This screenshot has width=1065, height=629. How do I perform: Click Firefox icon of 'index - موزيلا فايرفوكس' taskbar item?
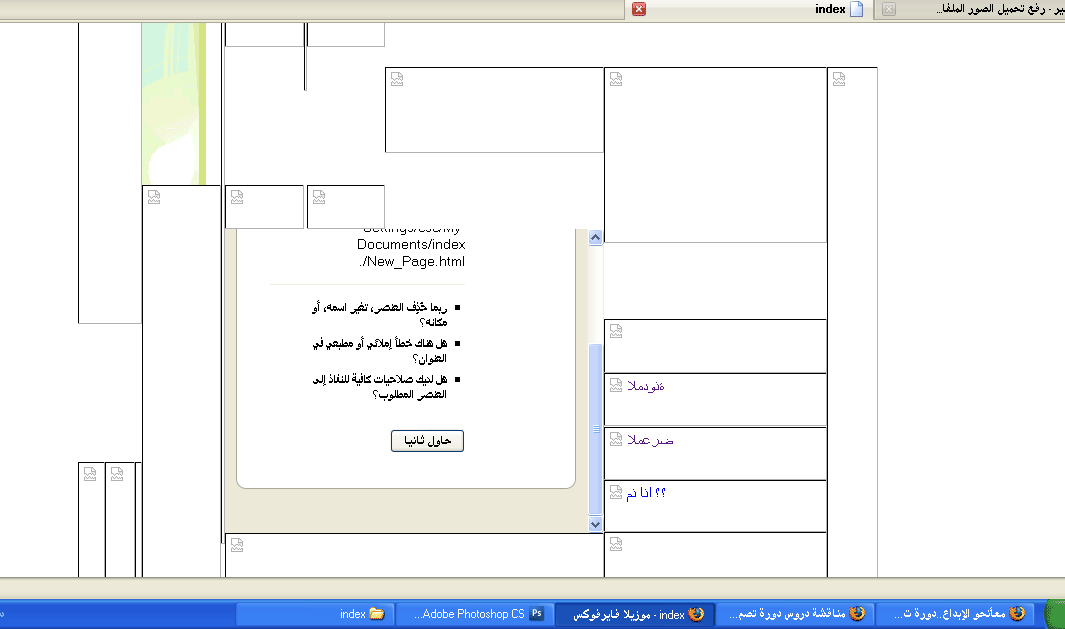(x=696, y=614)
